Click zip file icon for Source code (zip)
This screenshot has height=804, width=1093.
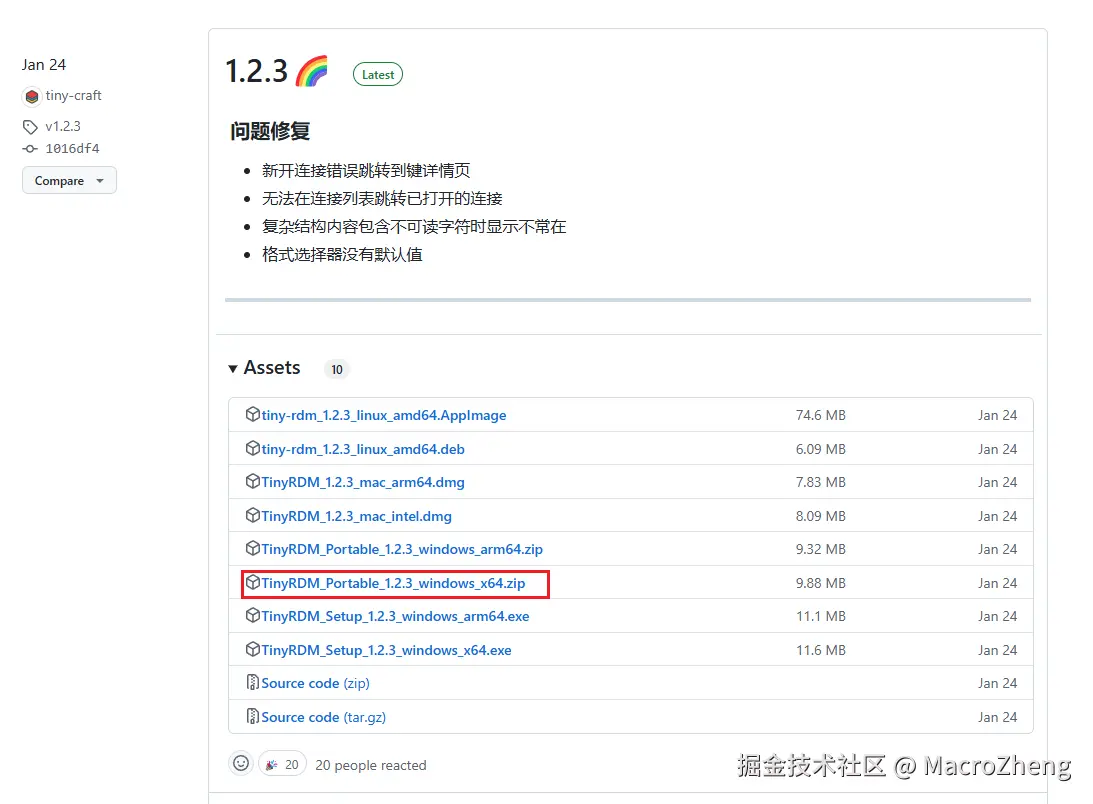point(252,682)
